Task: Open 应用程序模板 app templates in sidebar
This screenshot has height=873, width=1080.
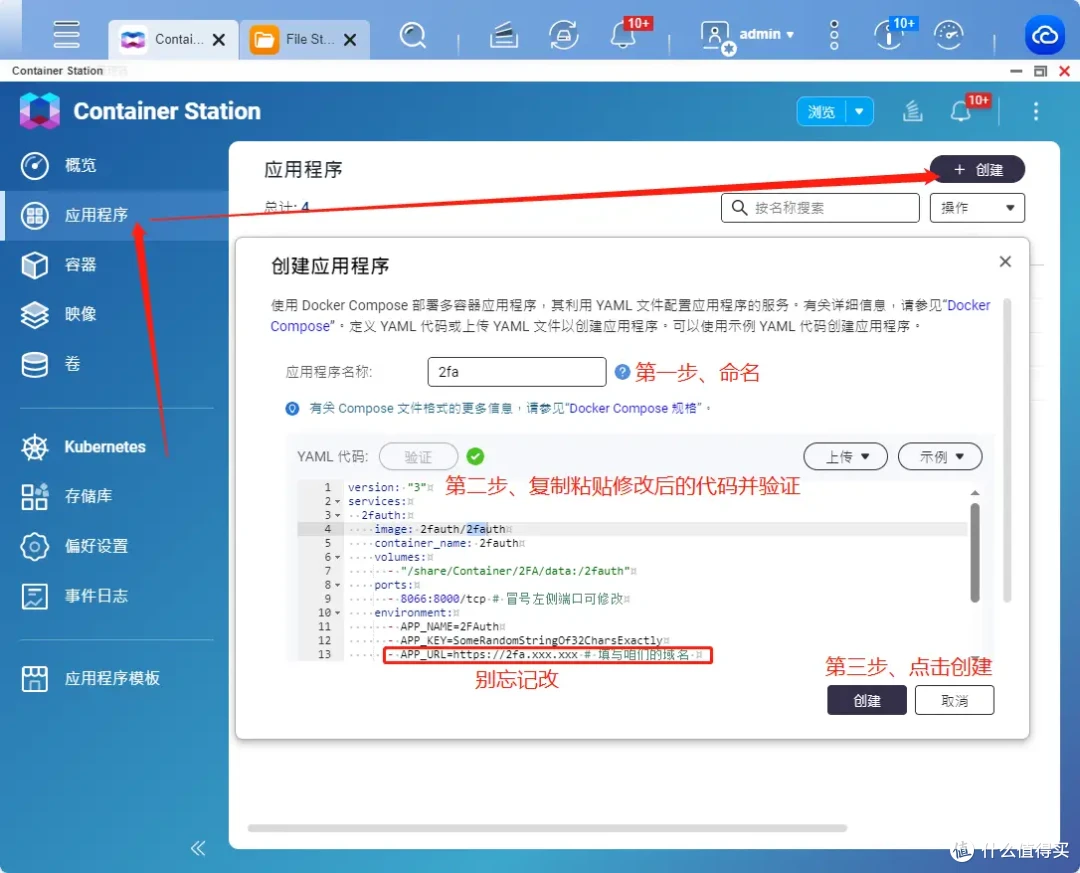Action: (x=114, y=679)
